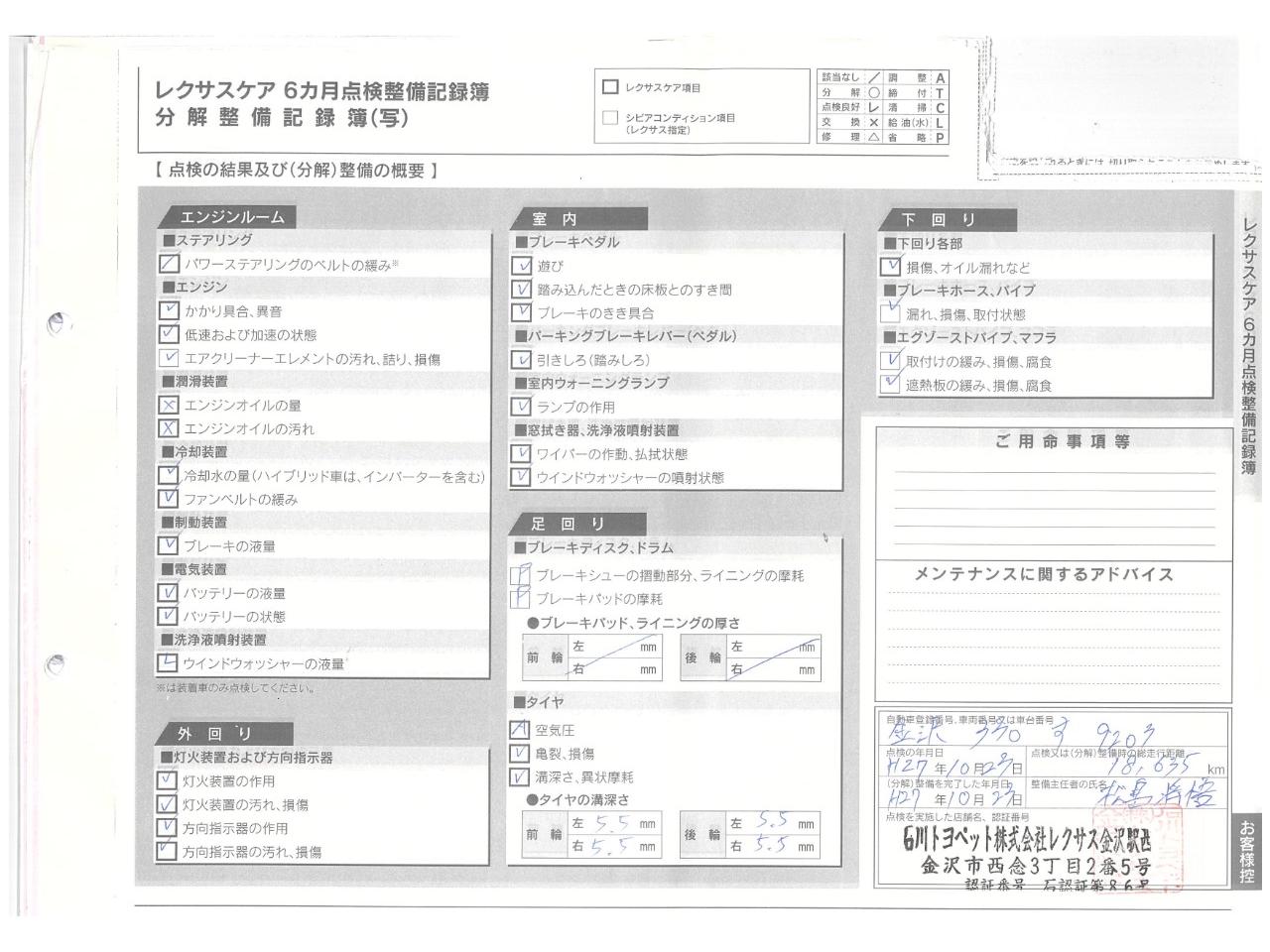The width and height of the screenshot is (1270, 952).
Task: Toggle the ウインドウォッシャーの液量 checkbox
Action: [x=167, y=663]
